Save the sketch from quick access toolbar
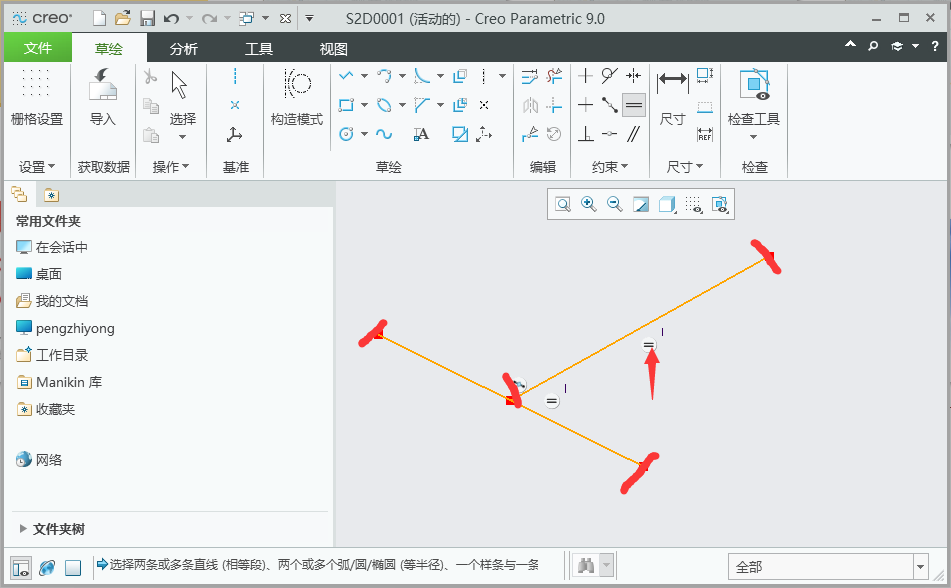 [x=147, y=19]
